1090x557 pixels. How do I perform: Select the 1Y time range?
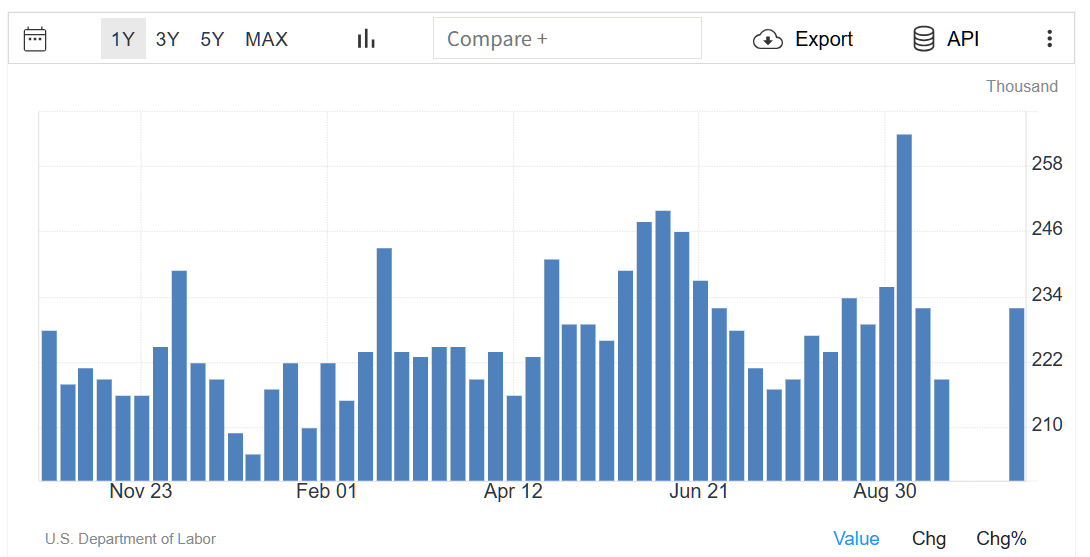click(122, 39)
